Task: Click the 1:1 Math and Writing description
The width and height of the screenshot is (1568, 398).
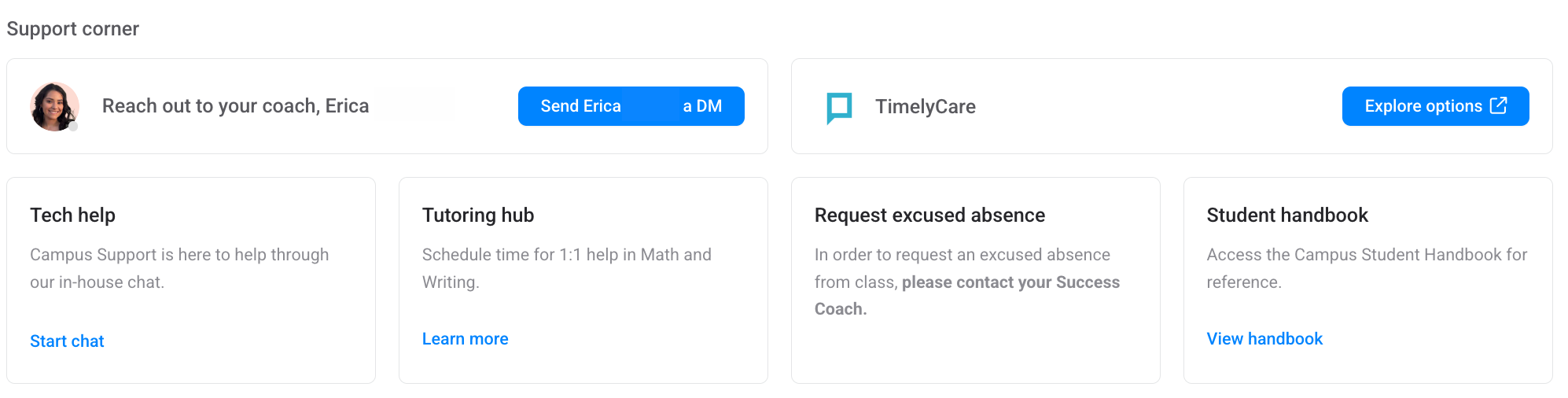Action: (x=566, y=268)
